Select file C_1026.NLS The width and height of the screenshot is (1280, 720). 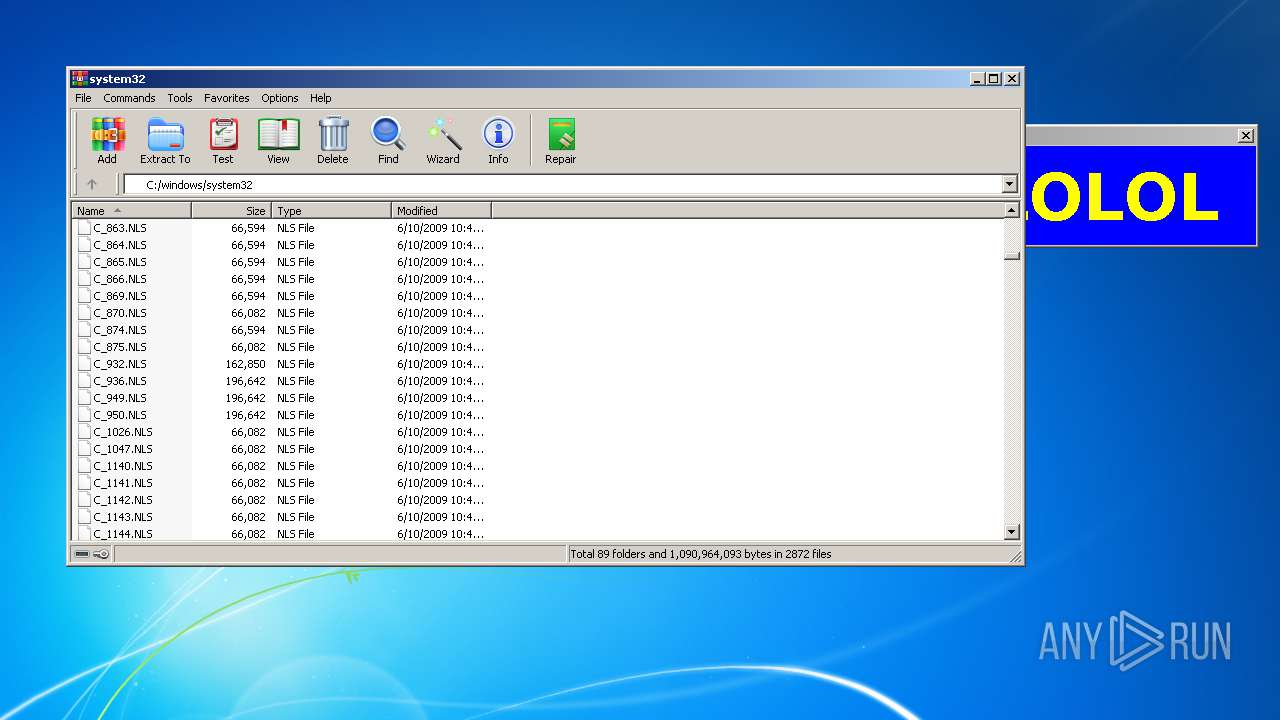point(123,432)
